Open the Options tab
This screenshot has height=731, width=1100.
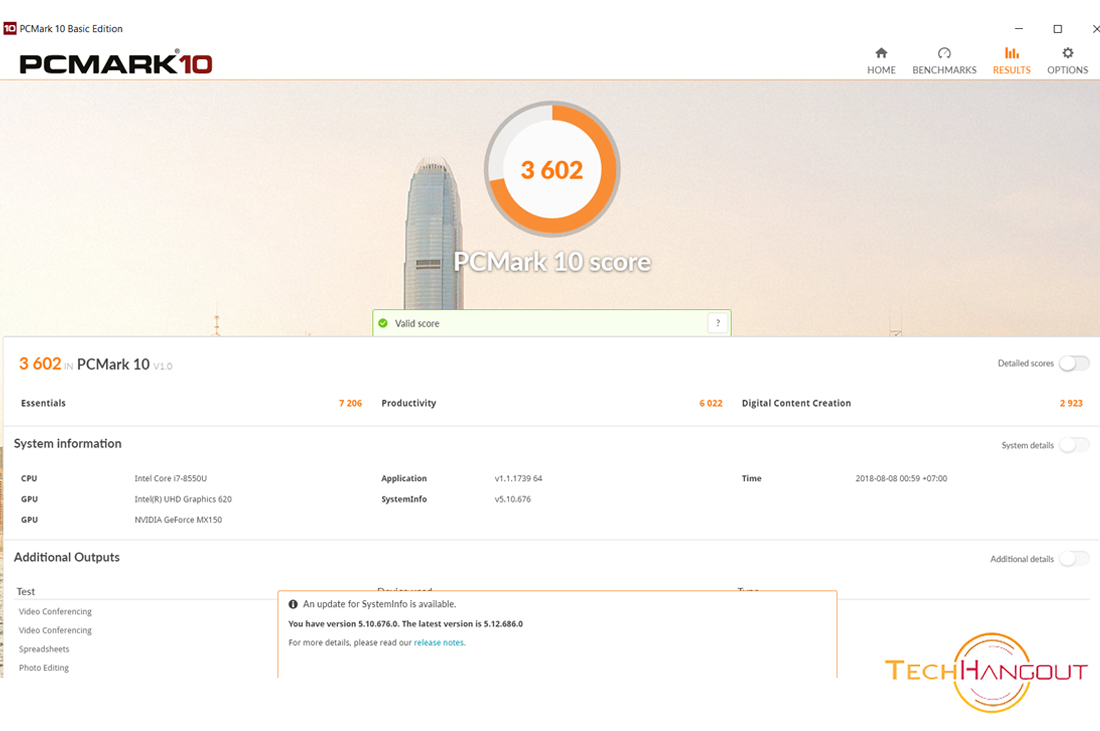click(x=1068, y=61)
